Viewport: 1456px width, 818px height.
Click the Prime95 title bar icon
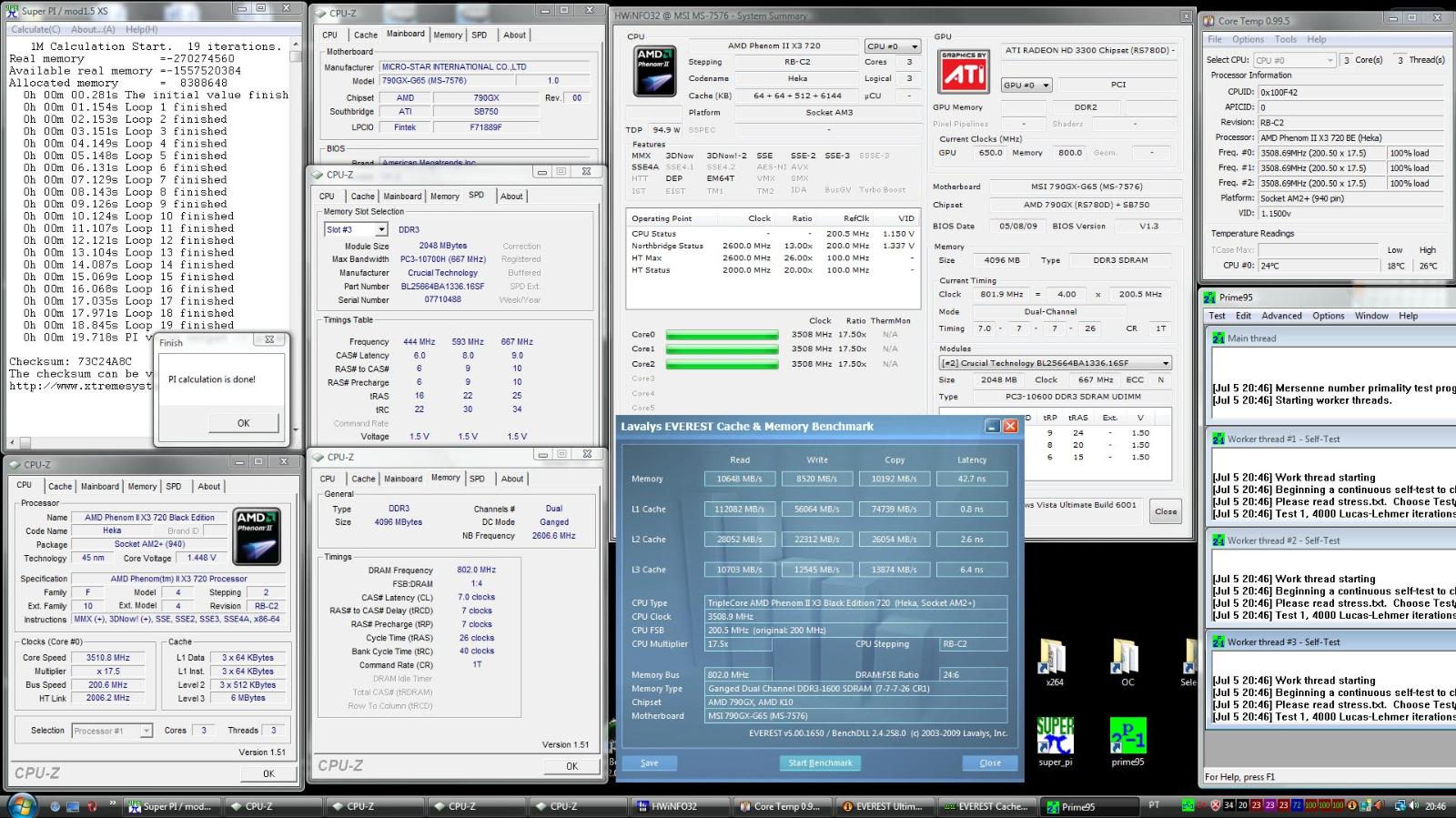pos(1209,298)
